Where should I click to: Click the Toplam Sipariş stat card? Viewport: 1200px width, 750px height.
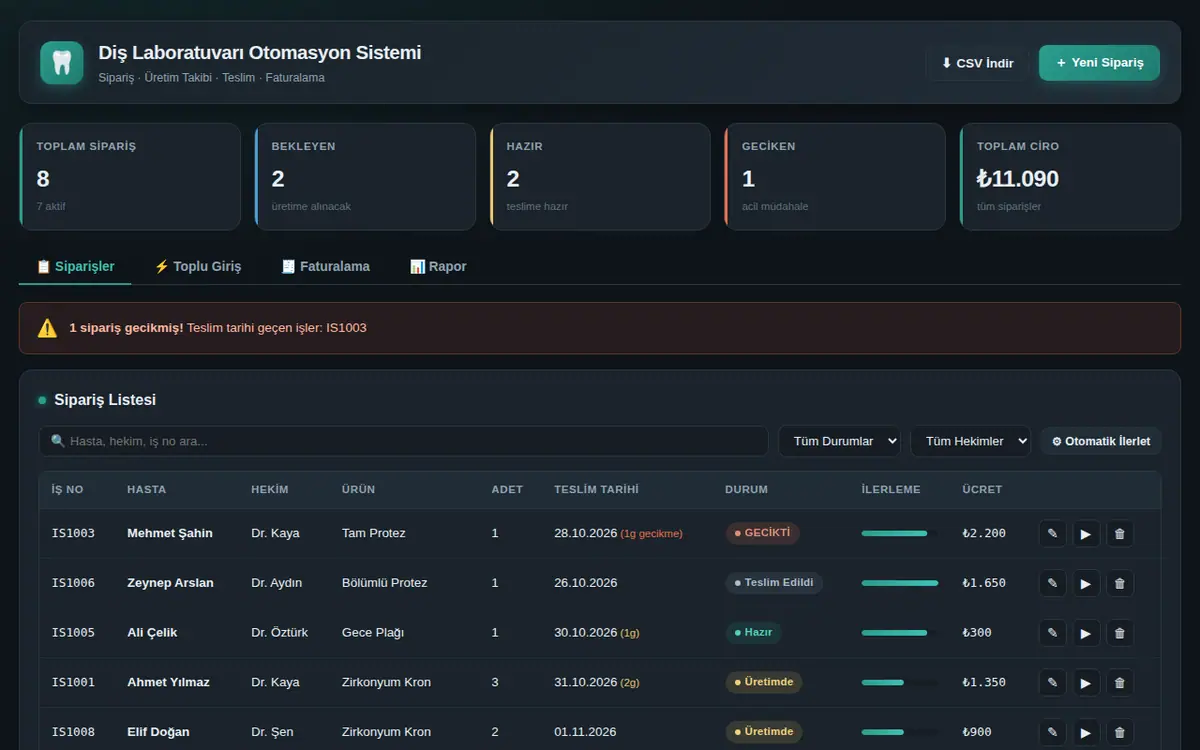point(130,177)
